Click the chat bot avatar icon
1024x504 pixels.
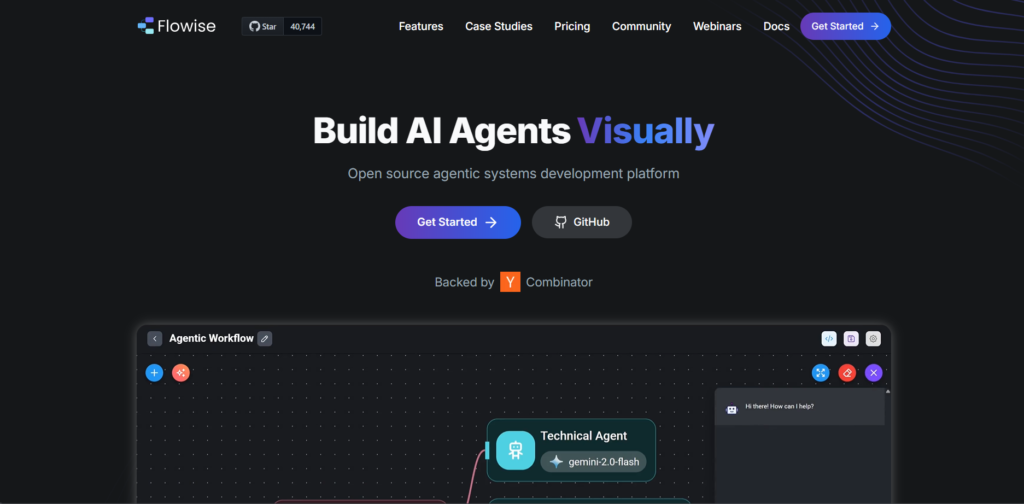tap(731, 409)
